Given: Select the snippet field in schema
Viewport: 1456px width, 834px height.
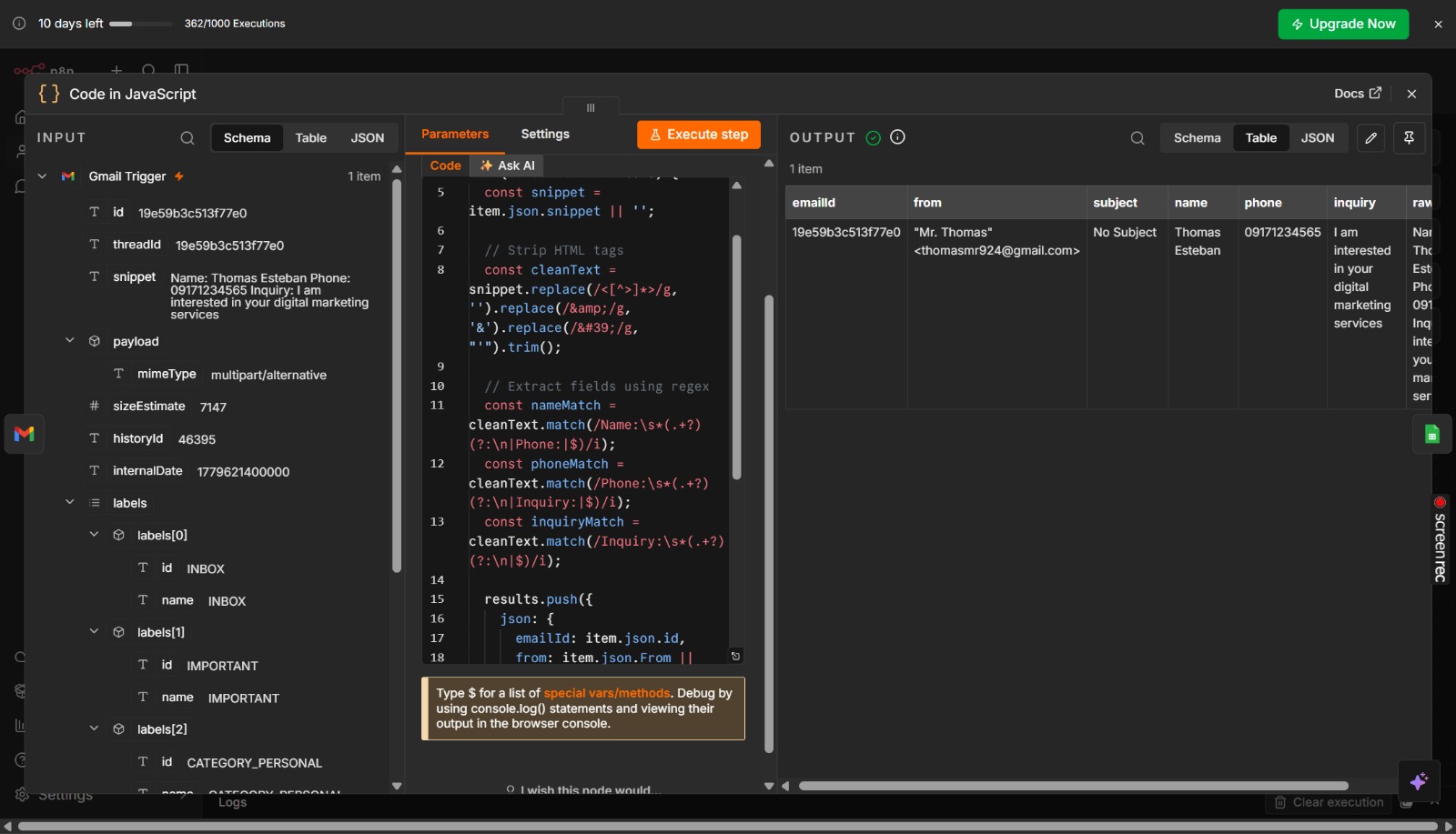Looking at the screenshot, I should tap(135, 277).
